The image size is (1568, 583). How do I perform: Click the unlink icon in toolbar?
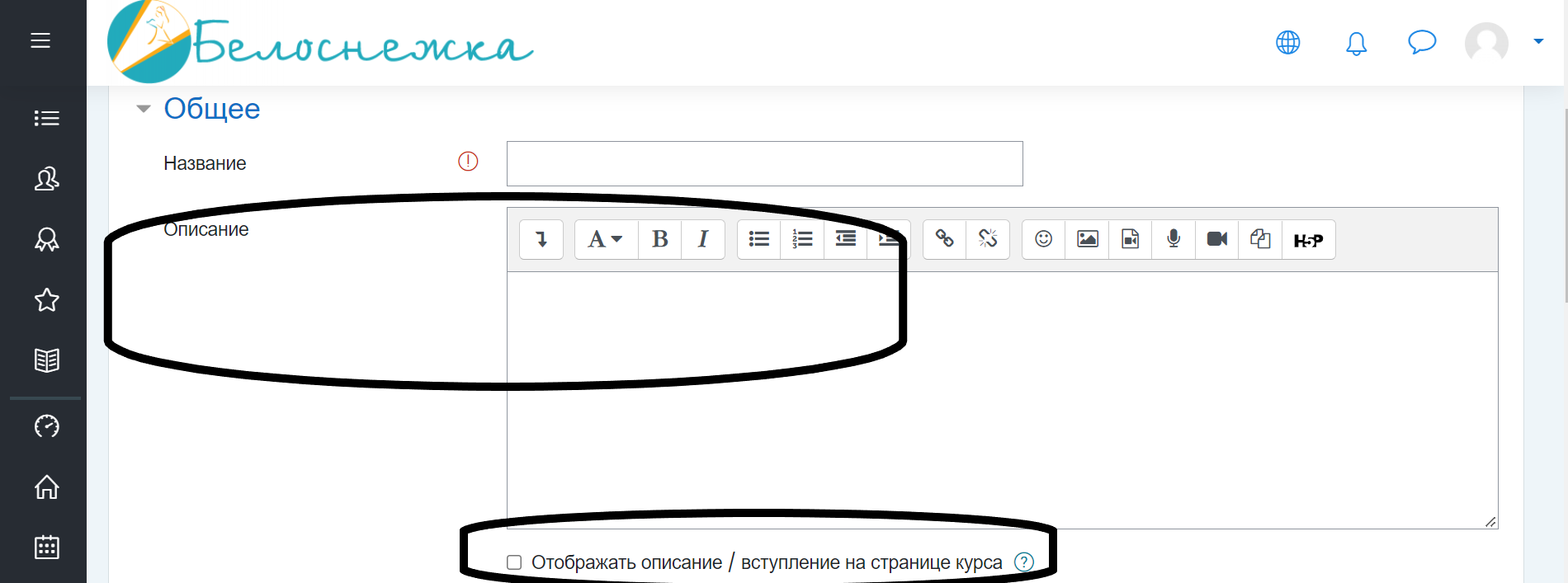[988, 239]
